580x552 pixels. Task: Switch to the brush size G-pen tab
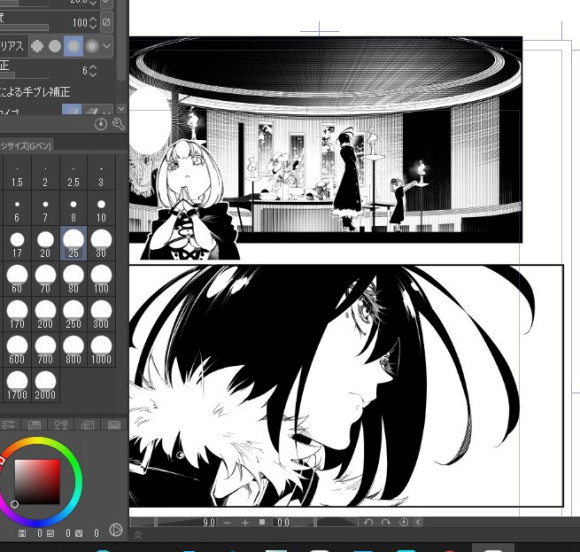point(26,145)
